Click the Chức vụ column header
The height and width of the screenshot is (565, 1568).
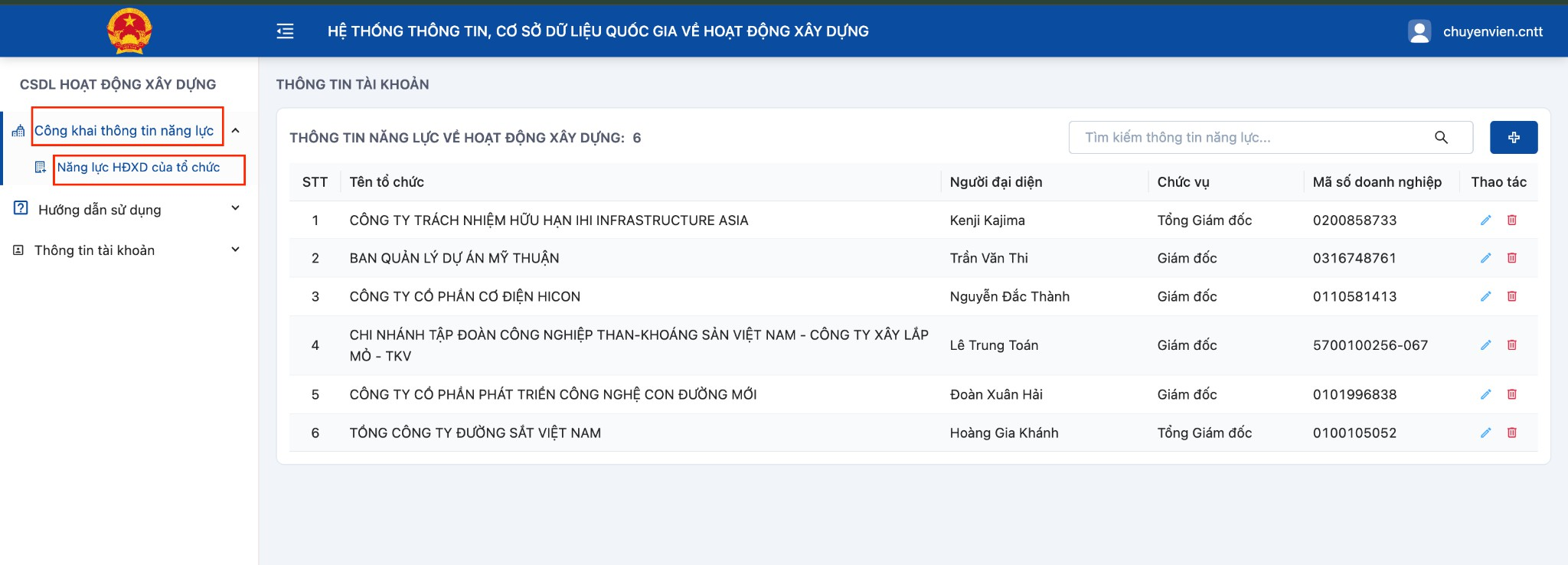click(1184, 182)
